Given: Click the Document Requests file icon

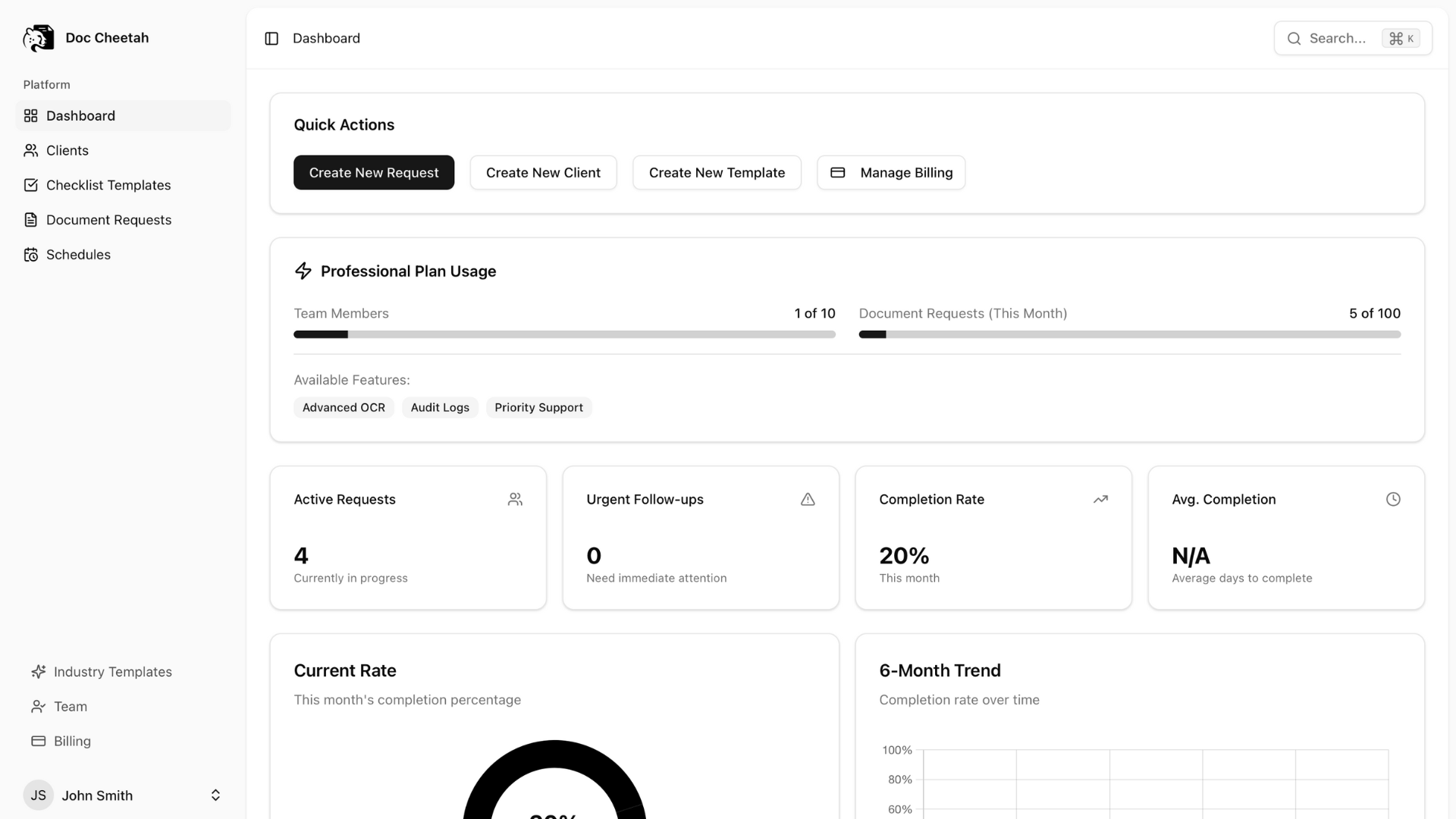Looking at the screenshot, I should [x=30, y=220].
